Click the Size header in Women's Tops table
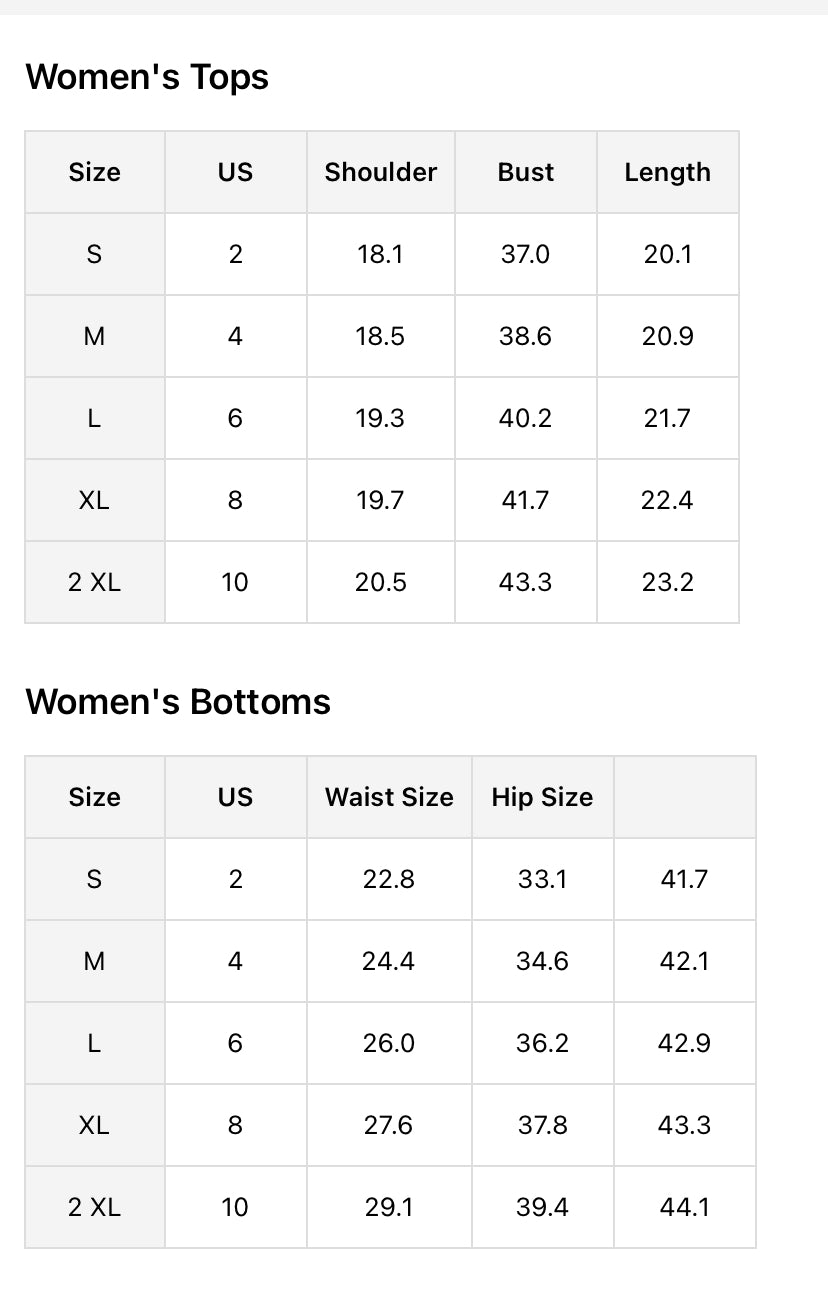Viewport: 828px width, 1290px height. (x=94, y=172)
